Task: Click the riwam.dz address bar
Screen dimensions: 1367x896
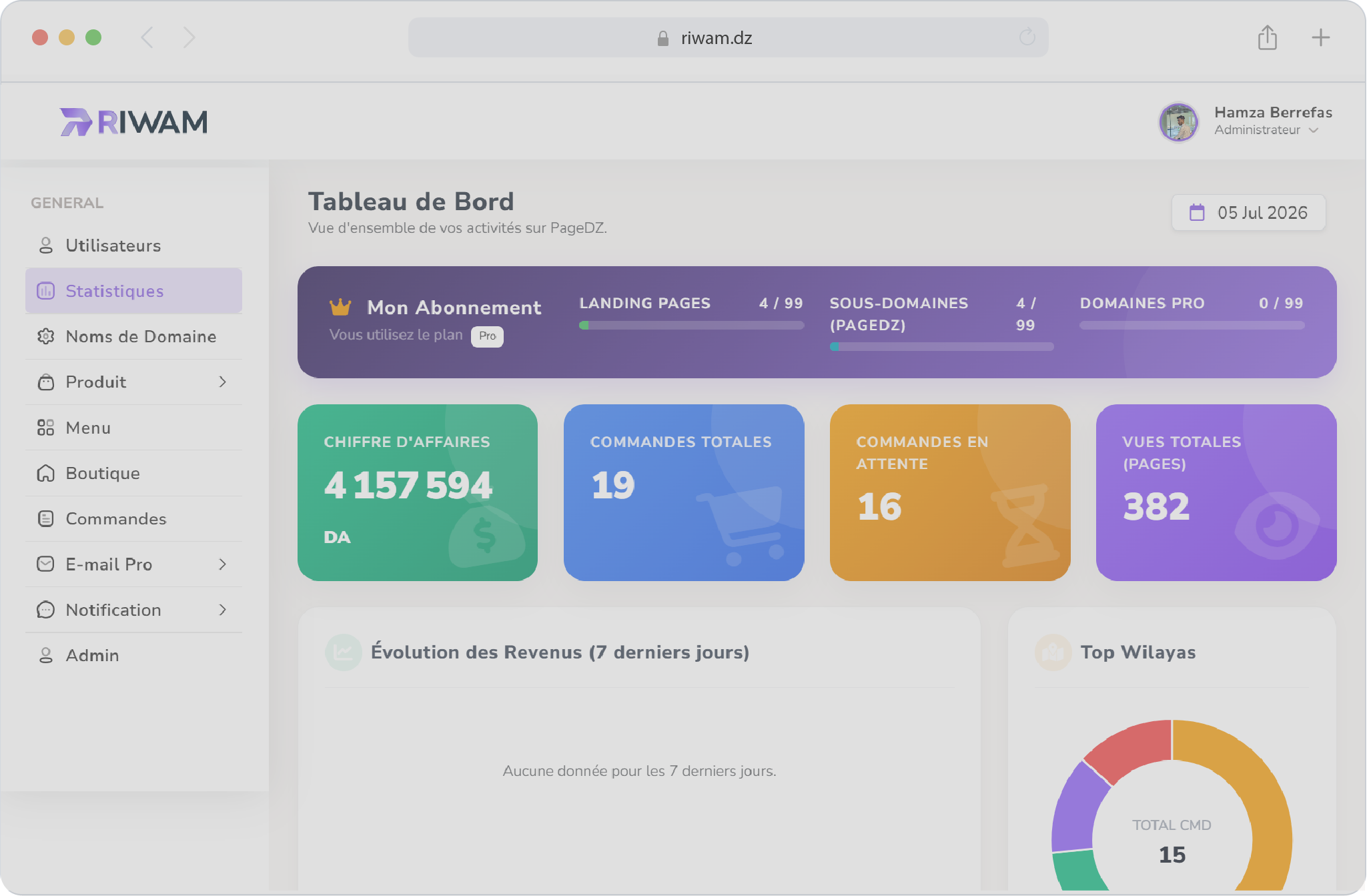Action: tap(728, 37)
